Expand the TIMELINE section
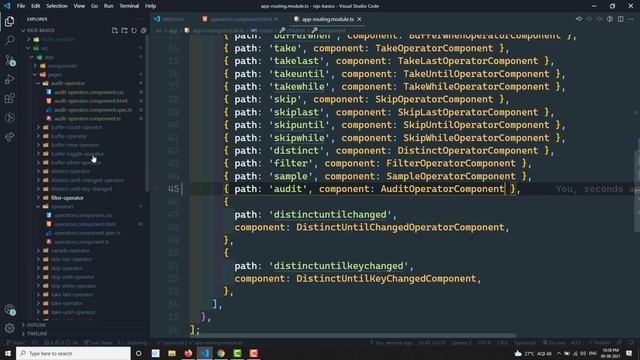 point(37,333)
